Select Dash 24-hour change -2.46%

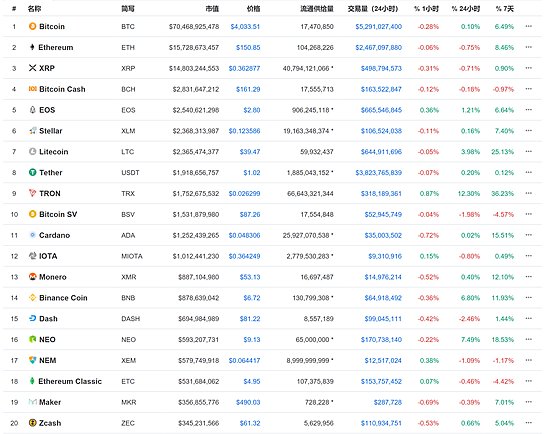(x=469, y=319)
